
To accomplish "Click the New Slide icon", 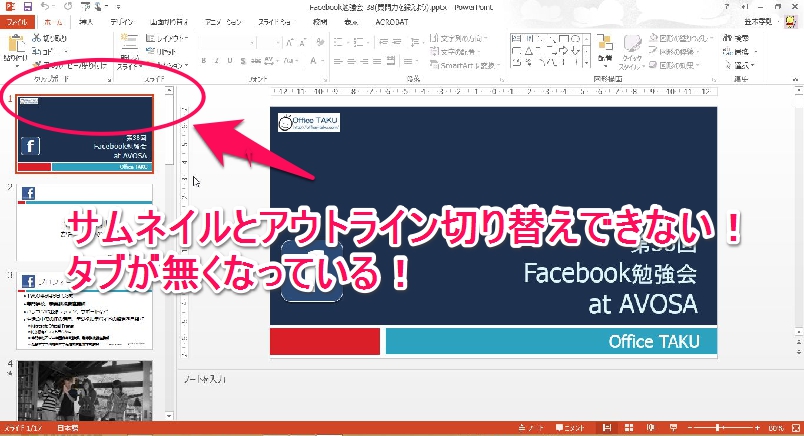I will [x=129, y=44].
